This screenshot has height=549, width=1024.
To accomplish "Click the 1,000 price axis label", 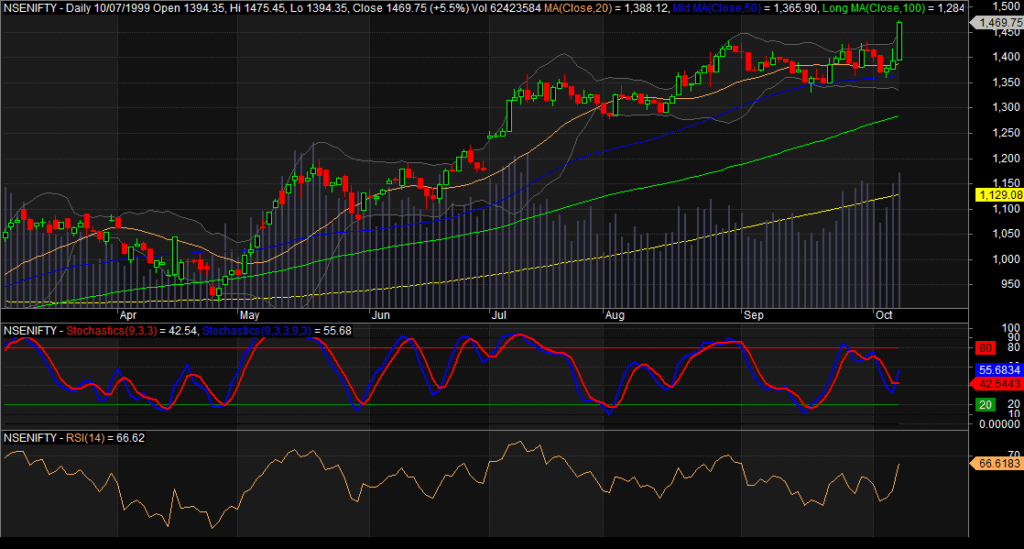I will point(1006,259).
